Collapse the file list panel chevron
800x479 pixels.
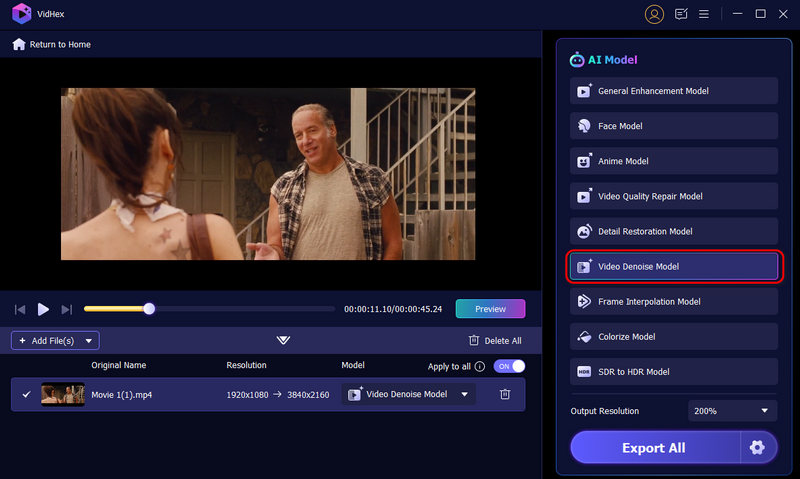click(x=283, y=340)
